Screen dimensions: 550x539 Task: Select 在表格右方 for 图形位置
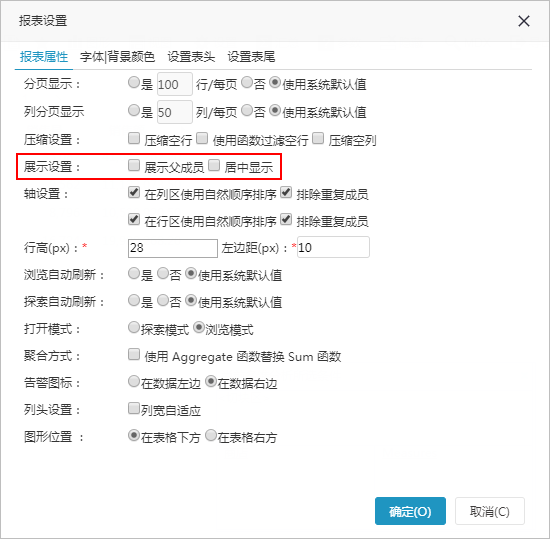pyautogui.click(x=210, y=436)
